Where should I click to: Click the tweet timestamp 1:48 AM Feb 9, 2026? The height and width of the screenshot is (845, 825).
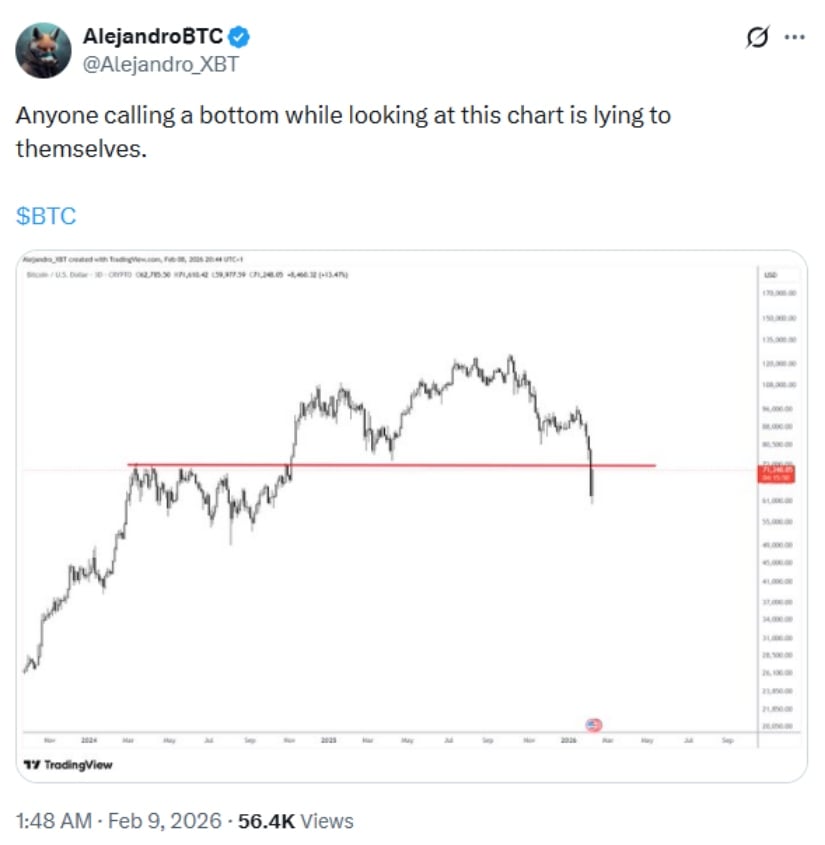point(116,821)
